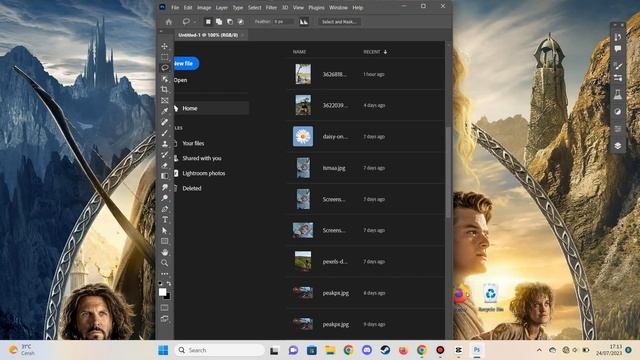Select the Brush tool

point(164,133)
